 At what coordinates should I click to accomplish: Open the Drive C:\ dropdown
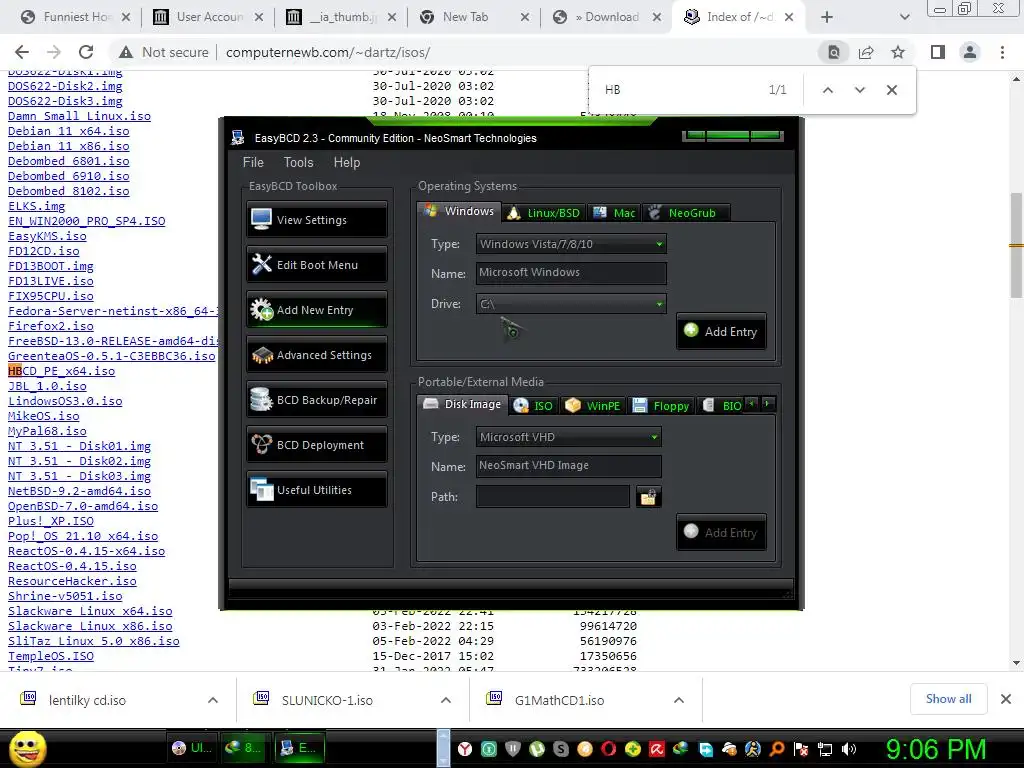coord(571,304)
